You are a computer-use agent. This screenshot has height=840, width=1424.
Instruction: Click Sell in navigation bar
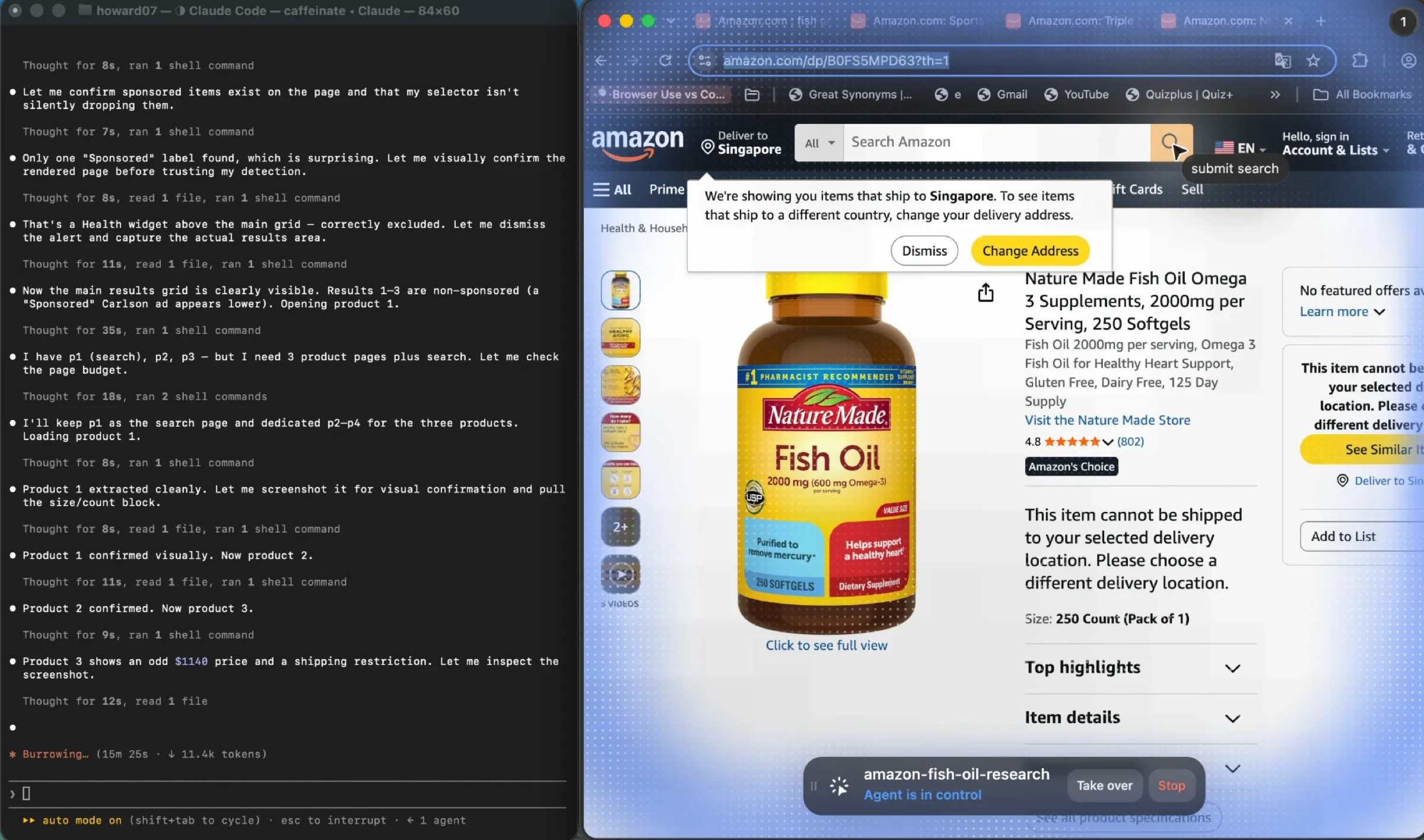click(x=1191, y=189)
